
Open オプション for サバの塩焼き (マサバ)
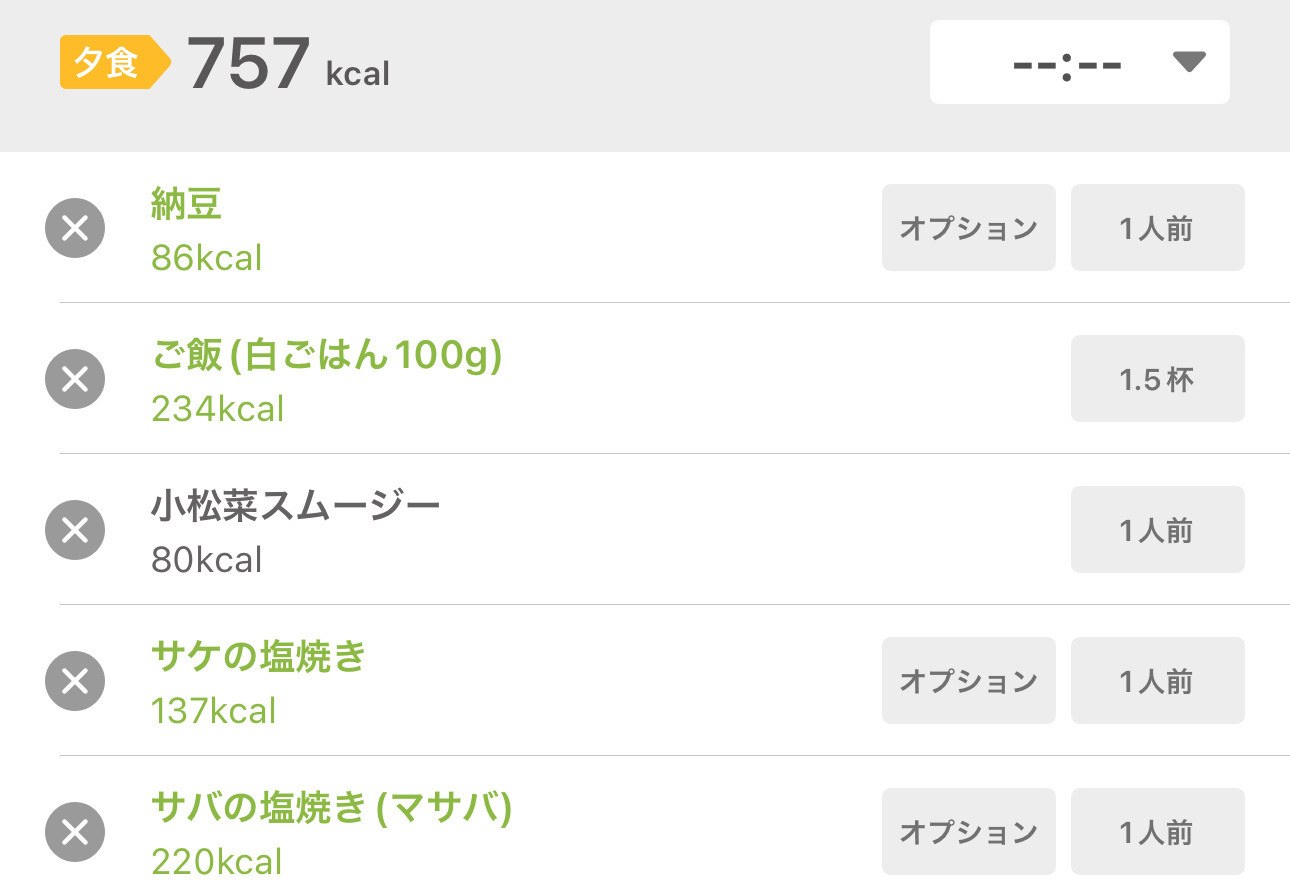point(968,832)
